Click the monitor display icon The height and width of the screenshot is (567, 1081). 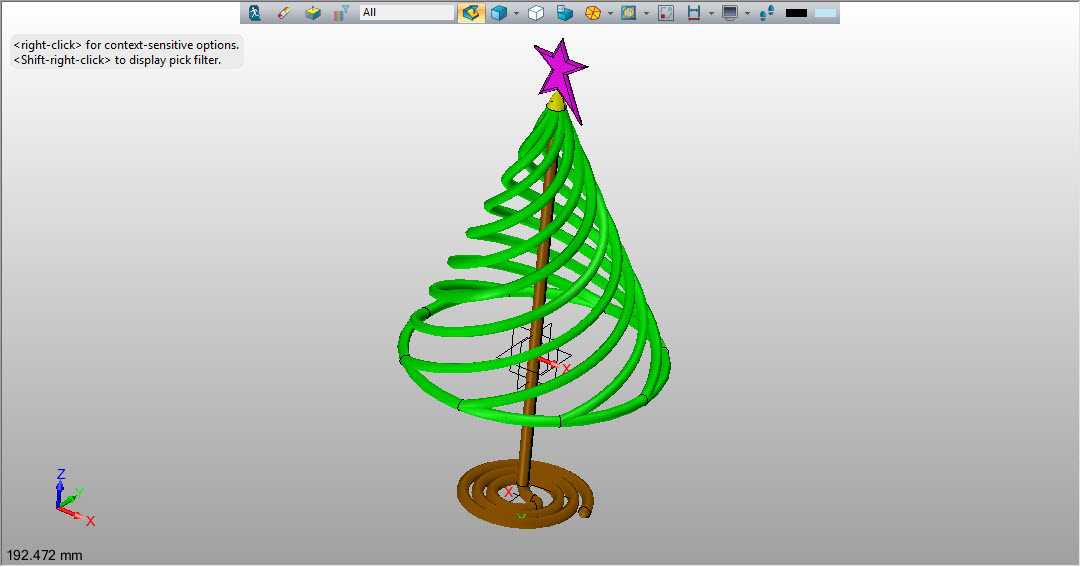729,12
